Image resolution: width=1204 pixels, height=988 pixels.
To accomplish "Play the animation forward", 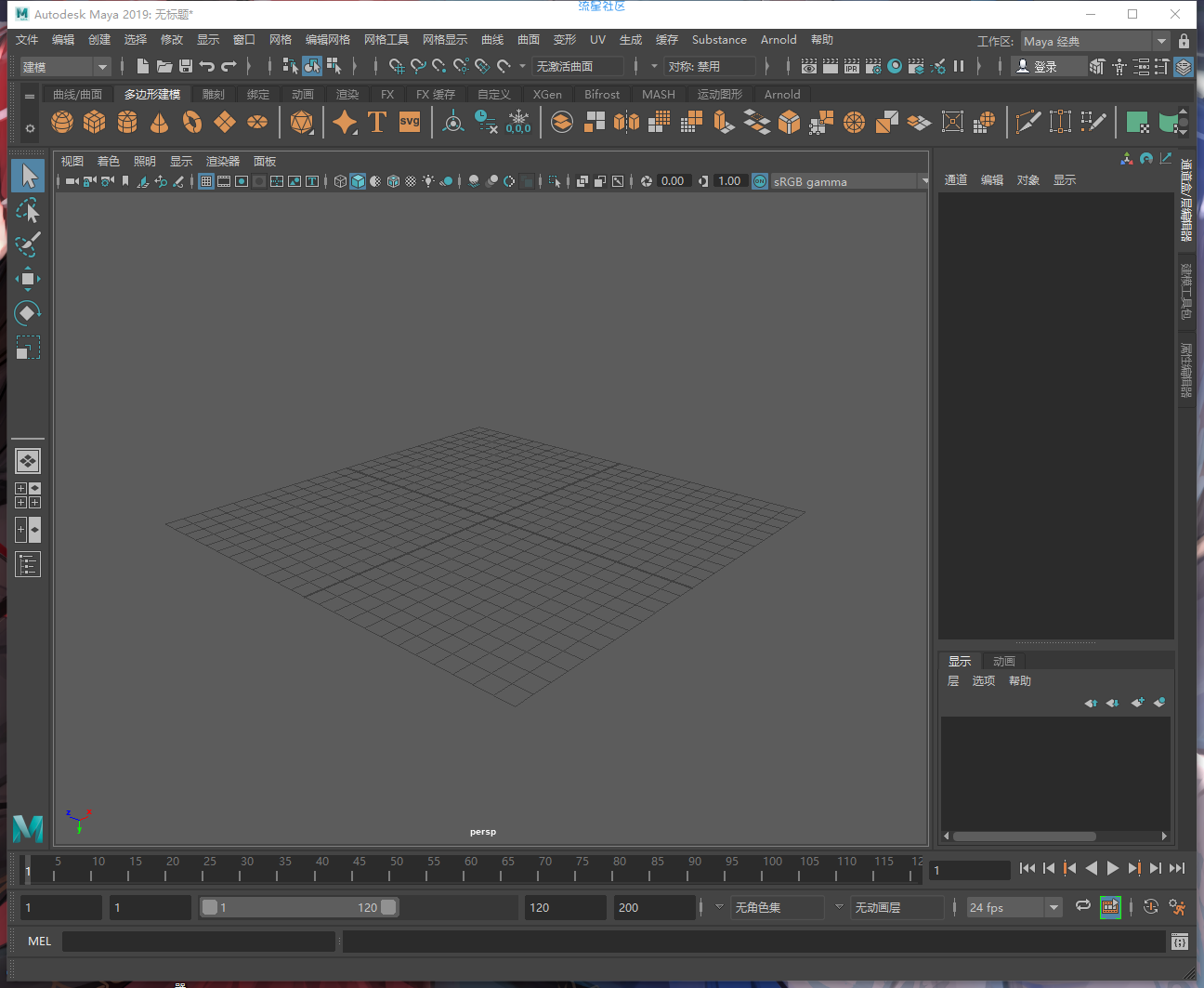I will click(x=1113, y=868).
